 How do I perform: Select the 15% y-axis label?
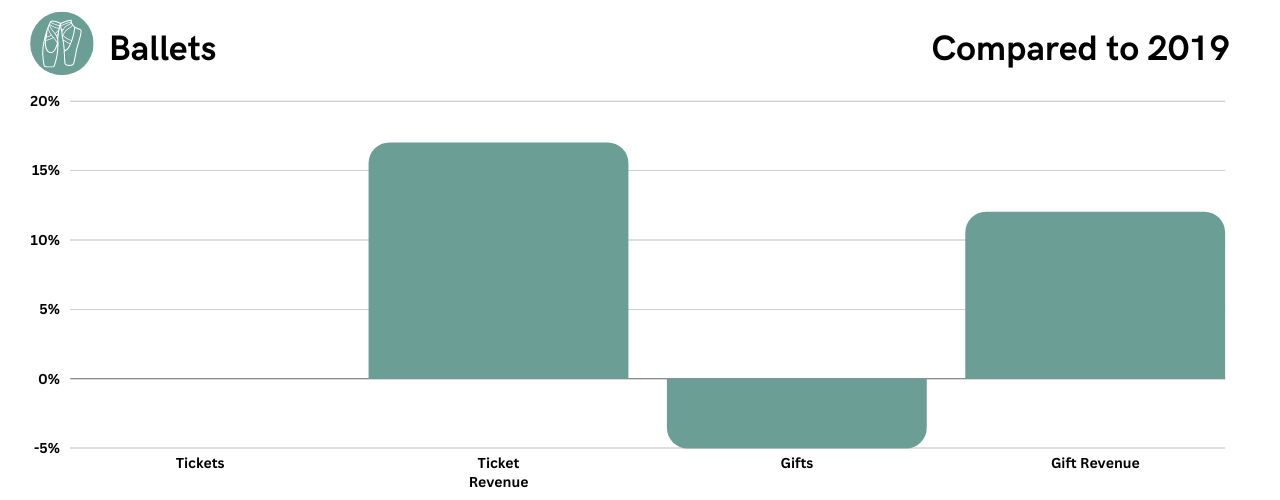[46, 170]
